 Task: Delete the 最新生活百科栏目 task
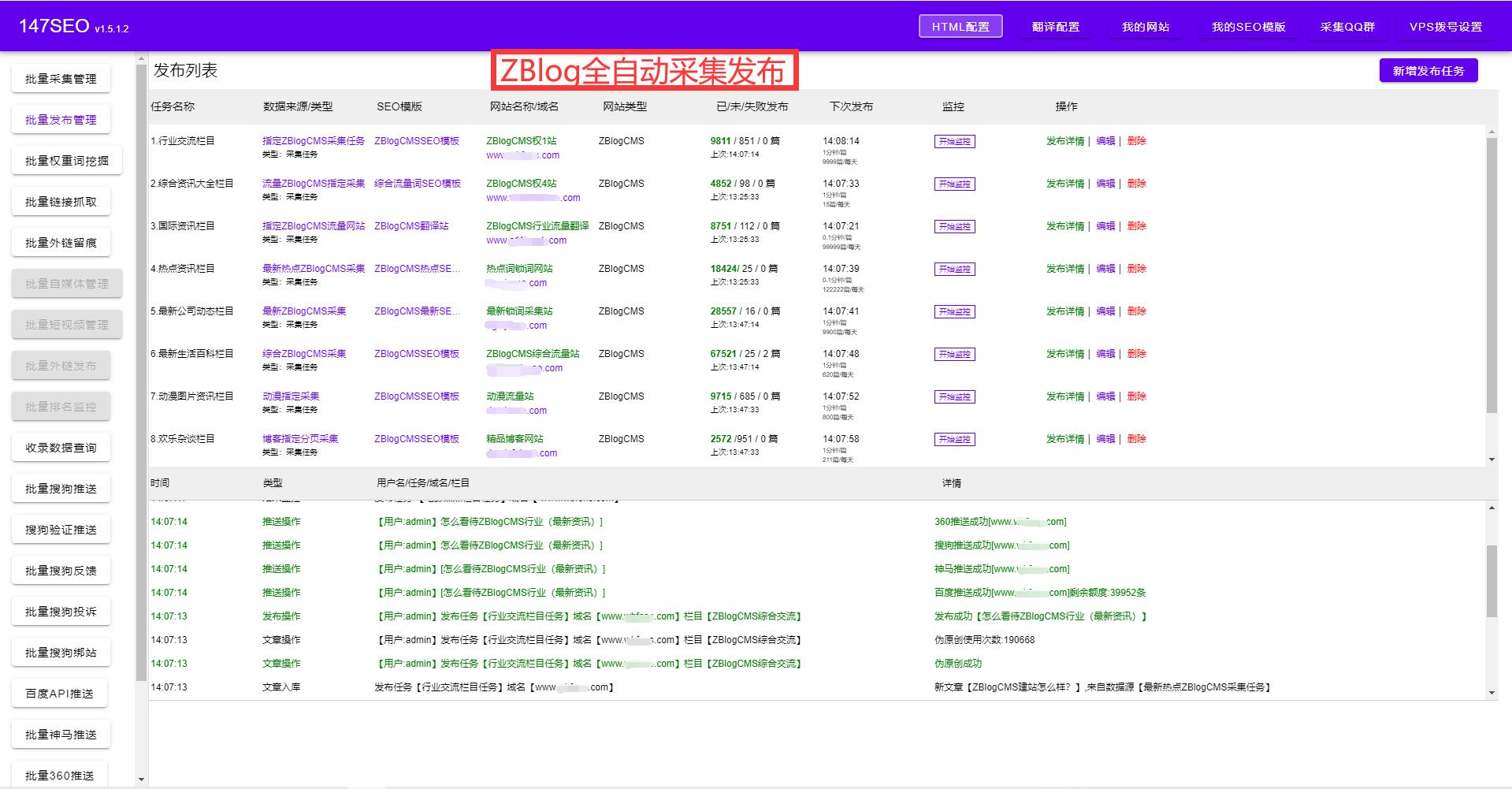(x=1136, y=354)
